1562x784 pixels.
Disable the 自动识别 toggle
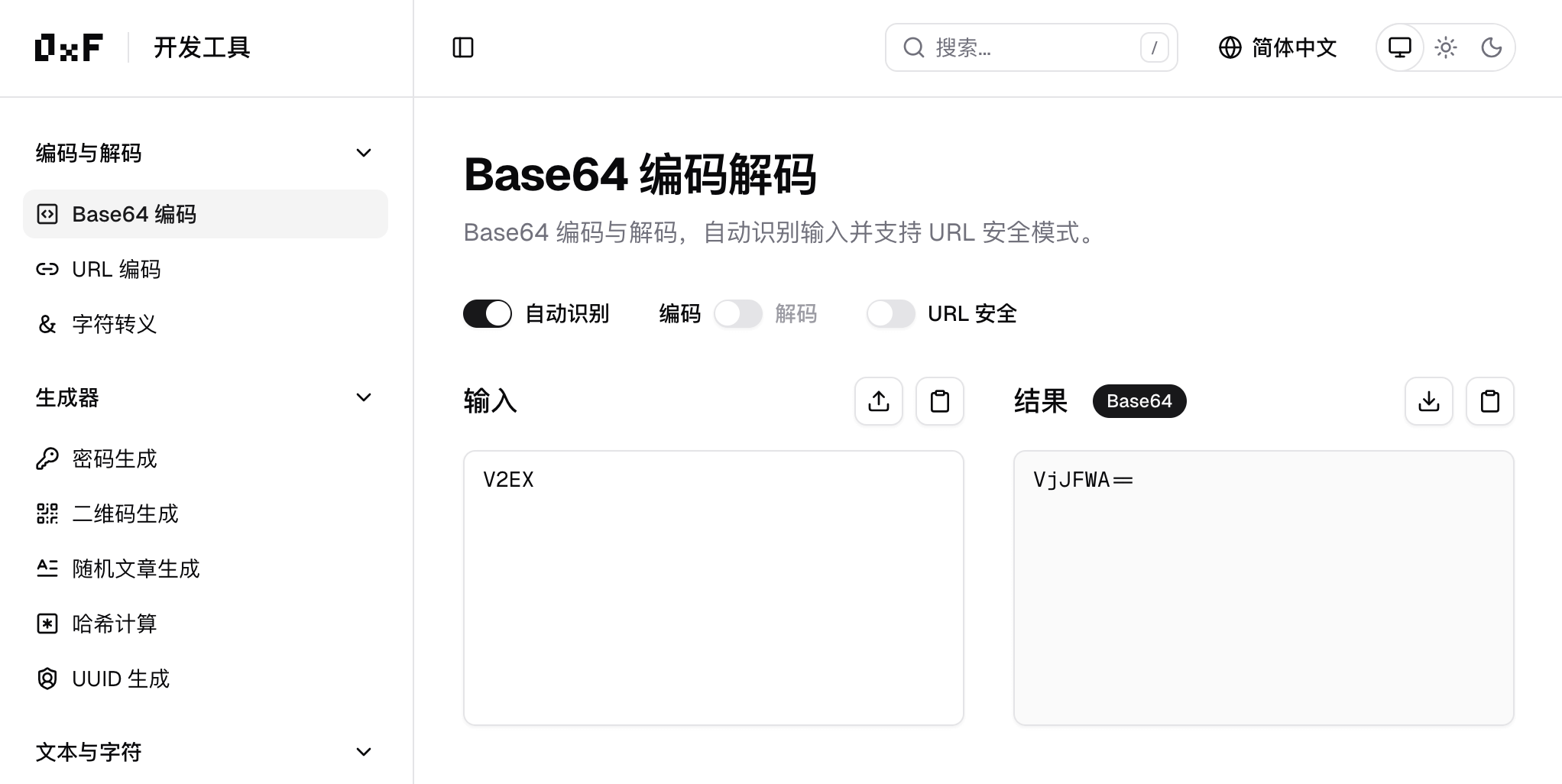488,313
